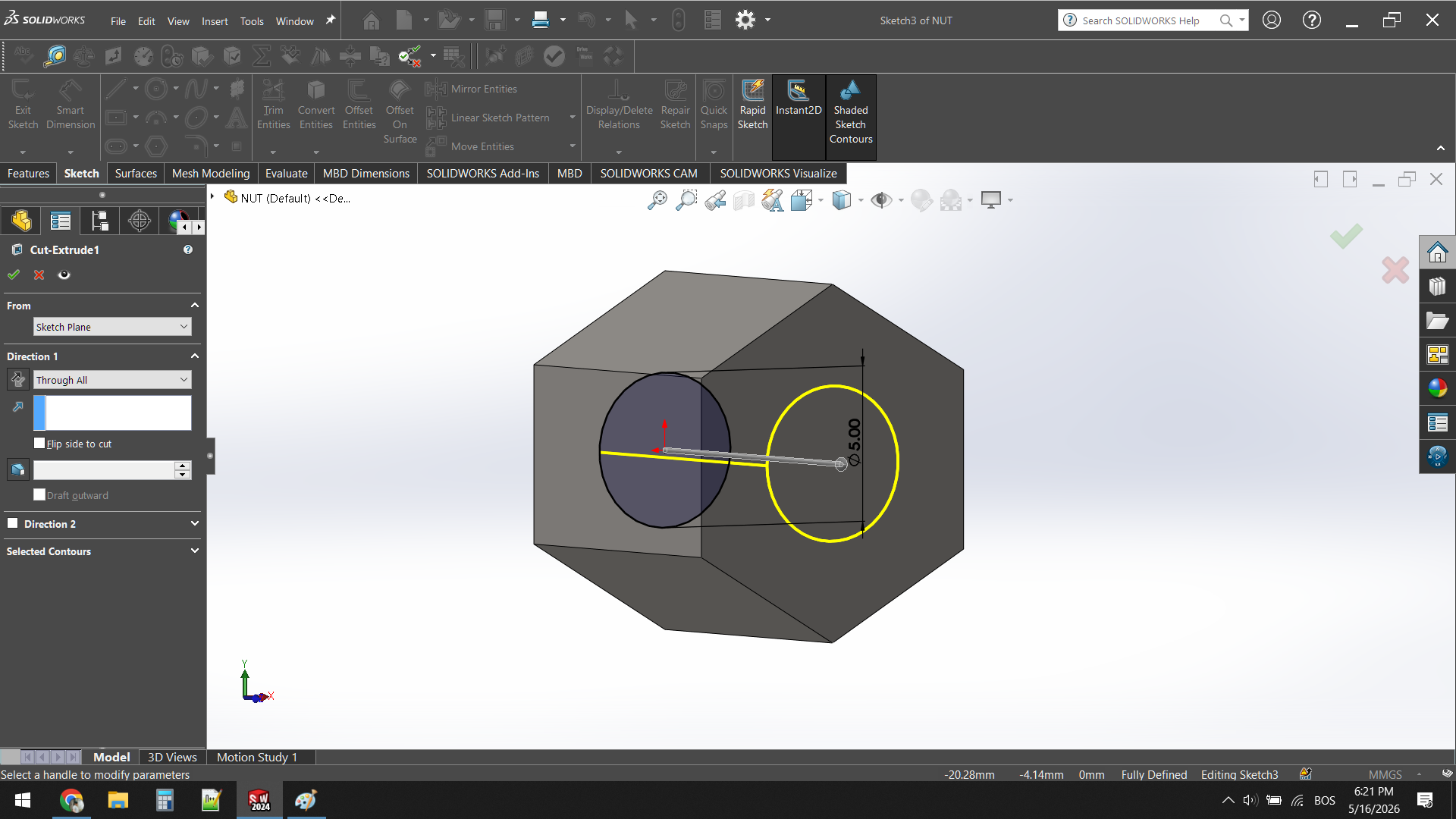
Task: Open the FeatureManager design tree tab
Action: 21,221
